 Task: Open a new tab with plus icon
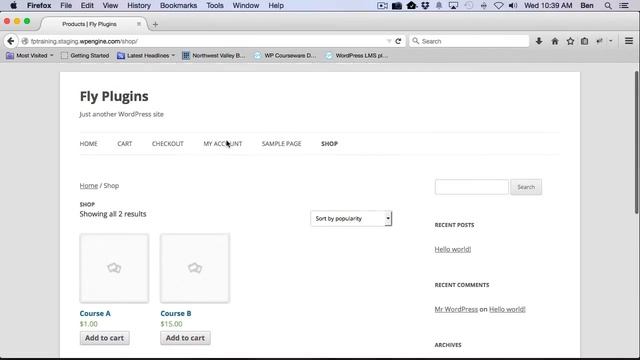(155, 24)
